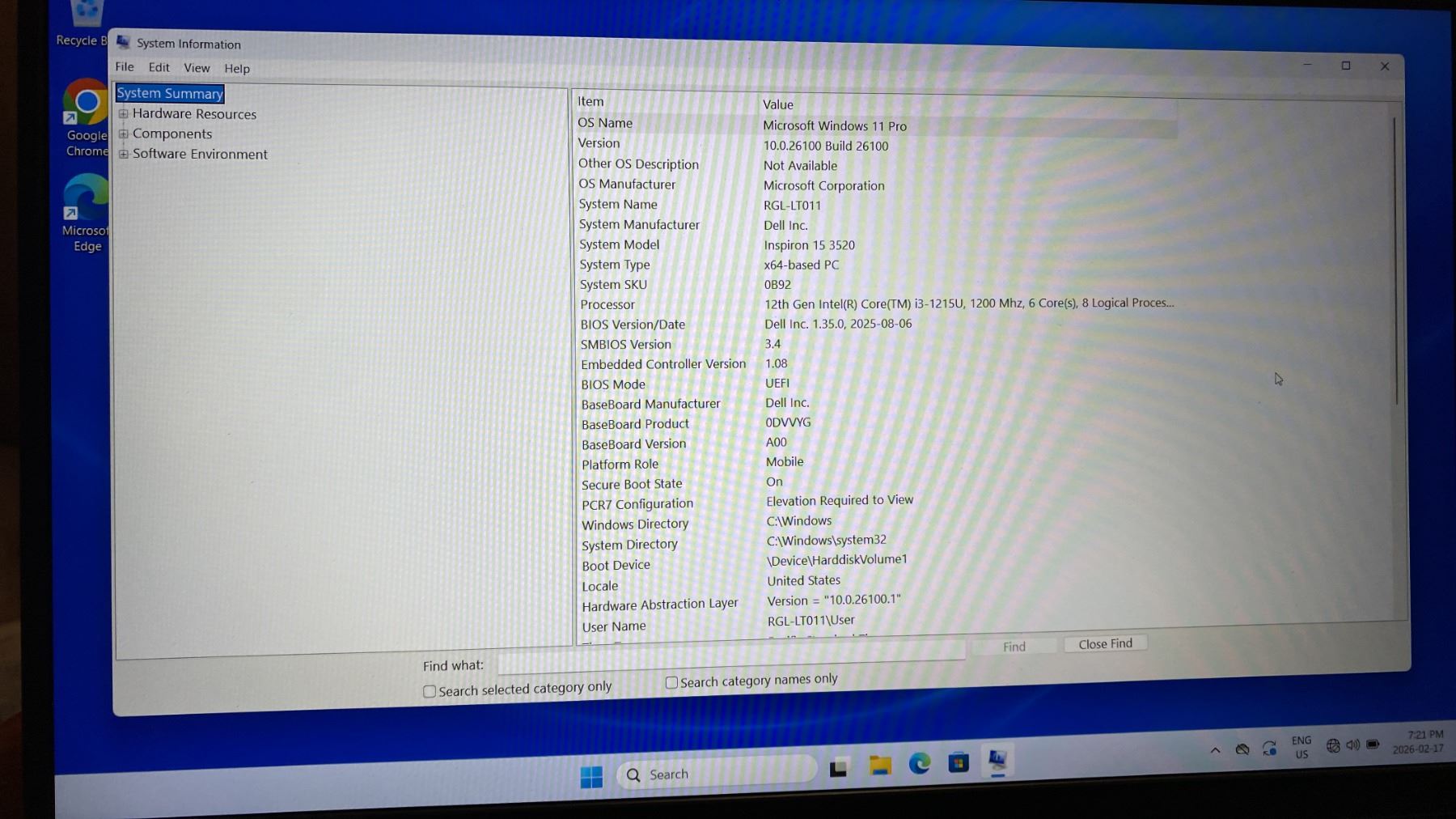Select the 'BaseBoard Manufacturer' item

650,404
